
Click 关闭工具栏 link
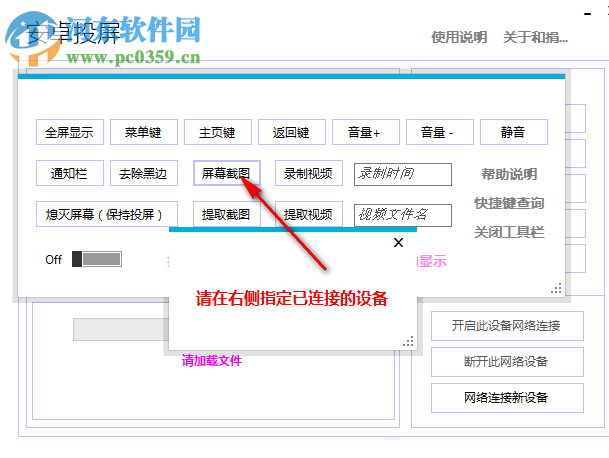(509, 232)
